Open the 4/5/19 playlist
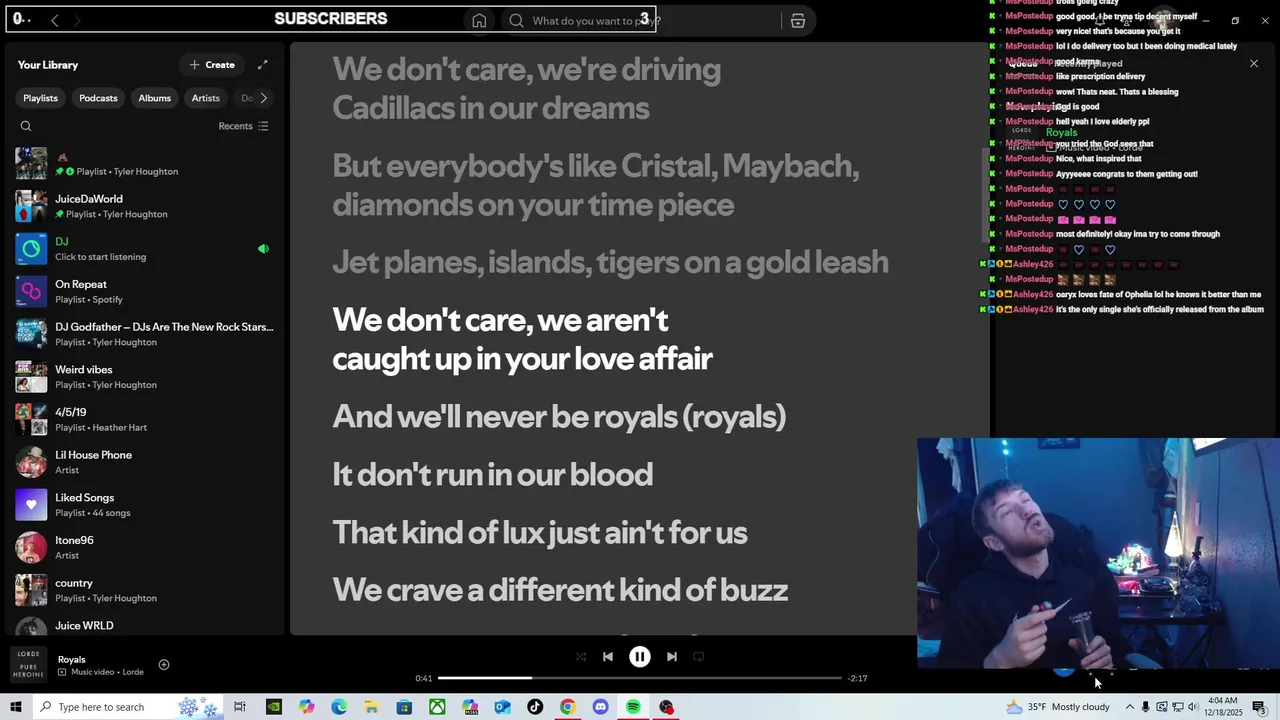This screenshot has width=1280, height=720. [x=145, y=419]
